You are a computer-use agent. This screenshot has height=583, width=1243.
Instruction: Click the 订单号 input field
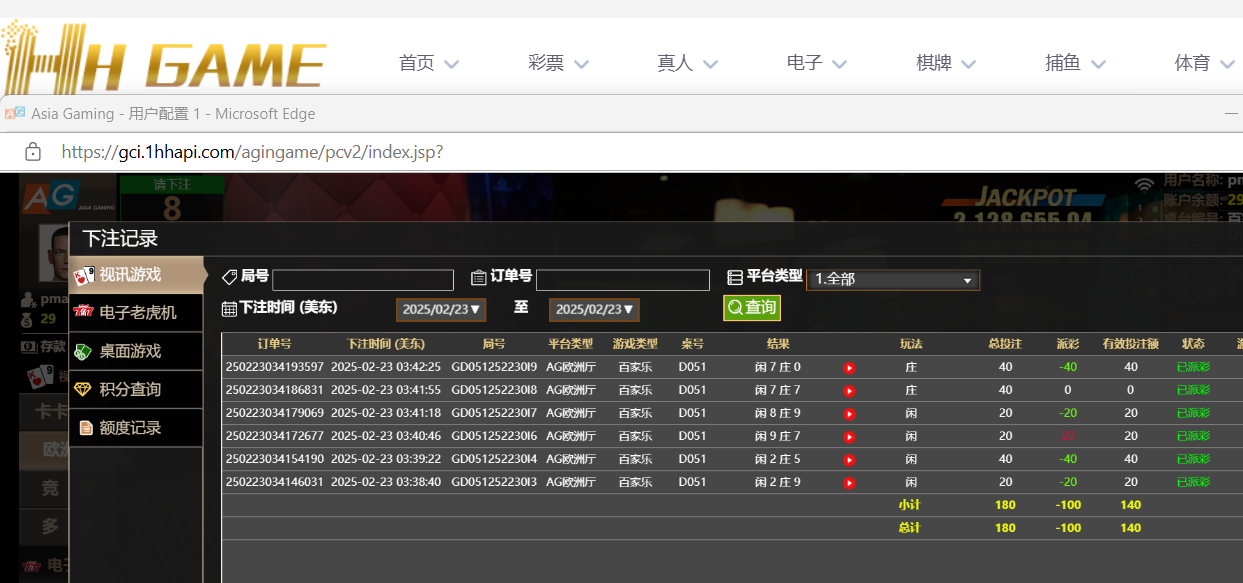point(622,280)
